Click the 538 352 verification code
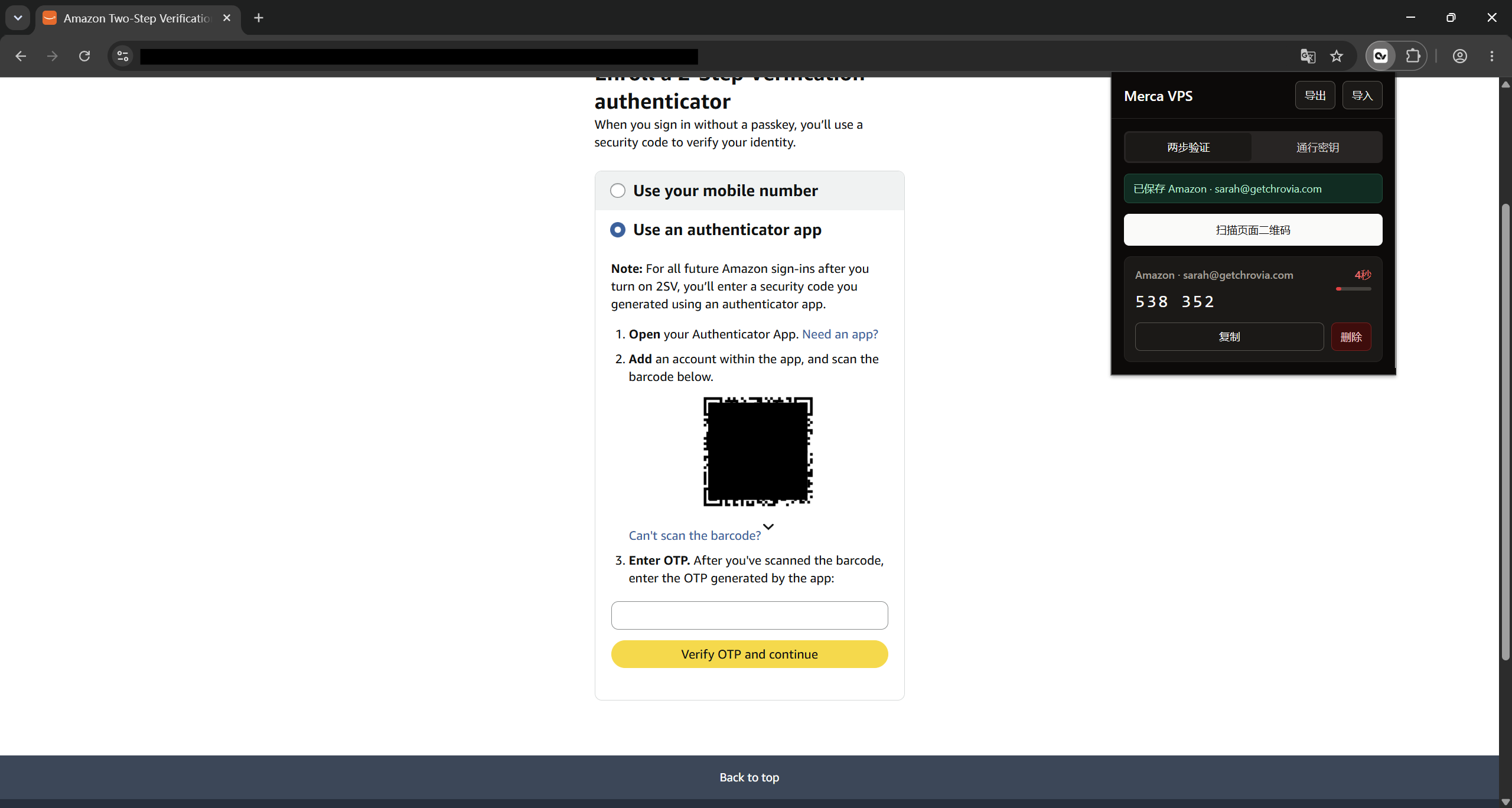The width and height of the screenshot is (1512, 808). coord(1174,302)
